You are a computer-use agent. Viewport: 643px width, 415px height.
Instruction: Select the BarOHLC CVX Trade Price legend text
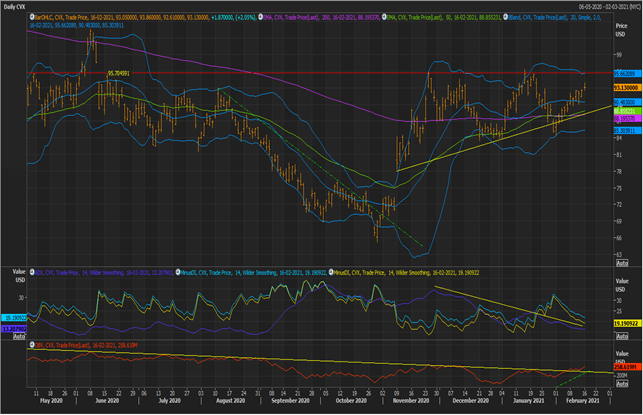tap(146, 18)
